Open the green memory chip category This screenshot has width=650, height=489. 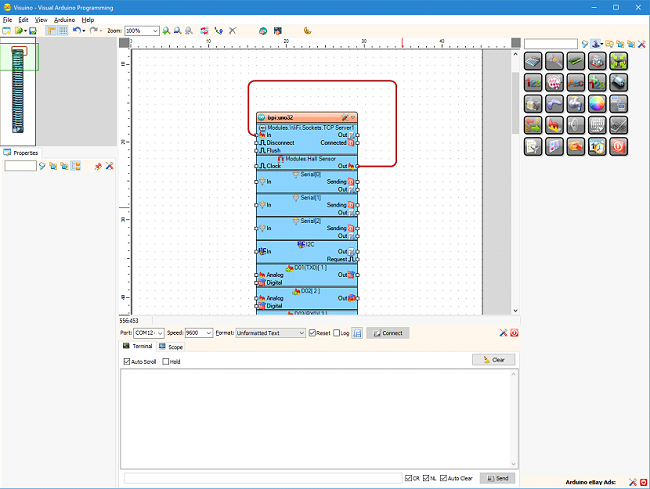(x=576, y=61)
